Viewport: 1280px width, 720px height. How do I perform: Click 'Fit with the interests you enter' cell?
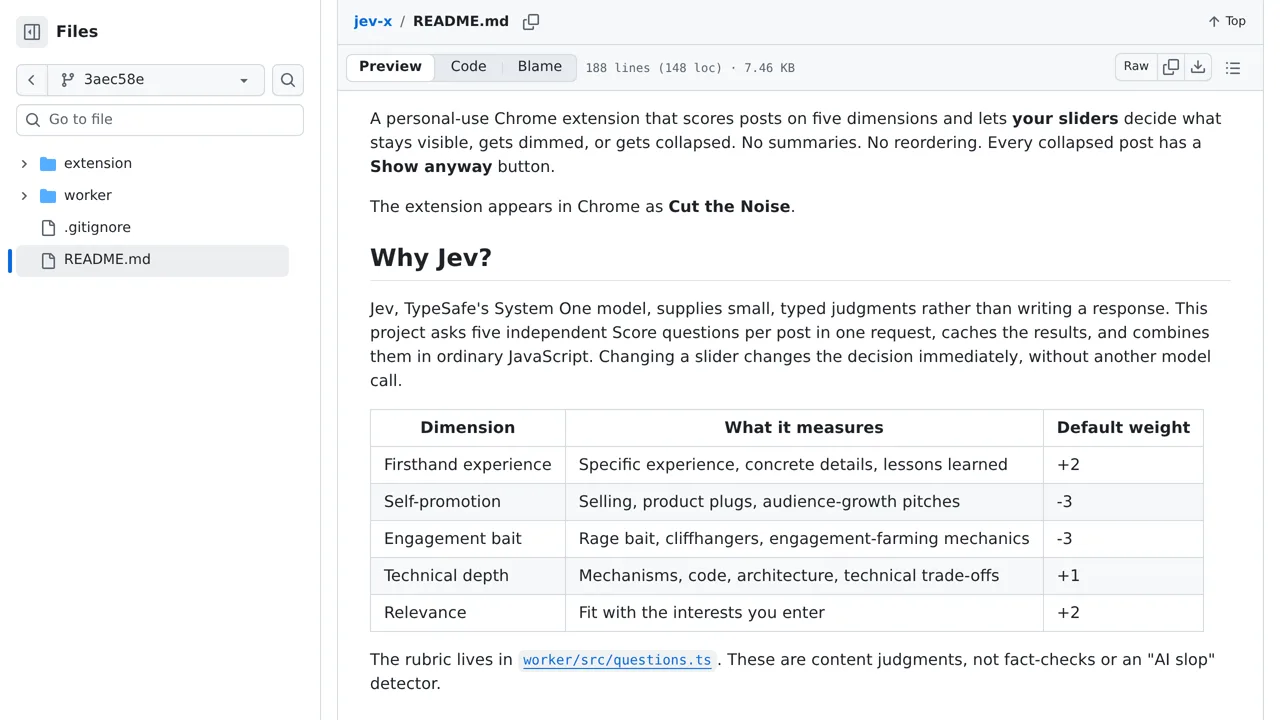pos(804,613)
